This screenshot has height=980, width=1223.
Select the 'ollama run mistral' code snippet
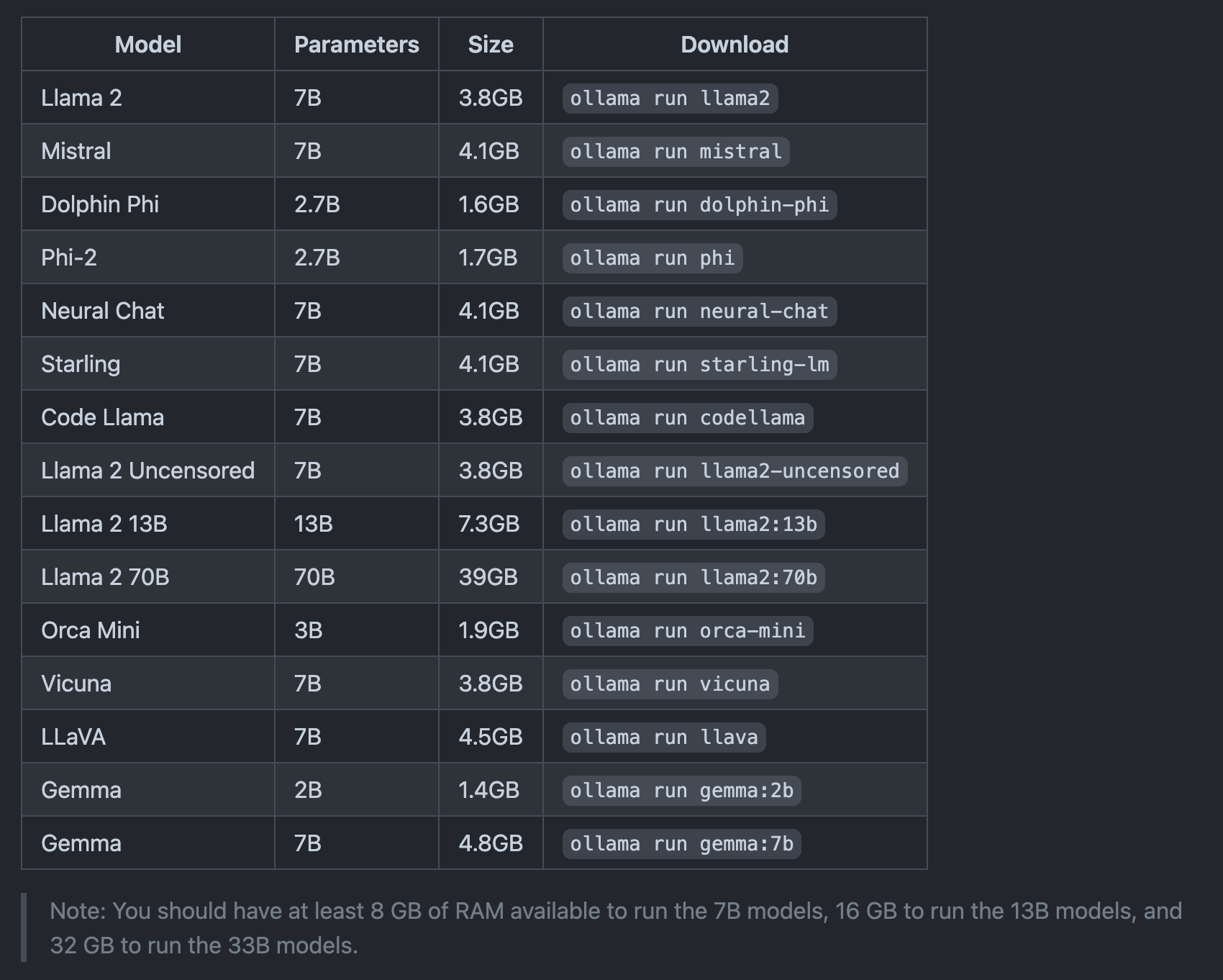[676, 151]
